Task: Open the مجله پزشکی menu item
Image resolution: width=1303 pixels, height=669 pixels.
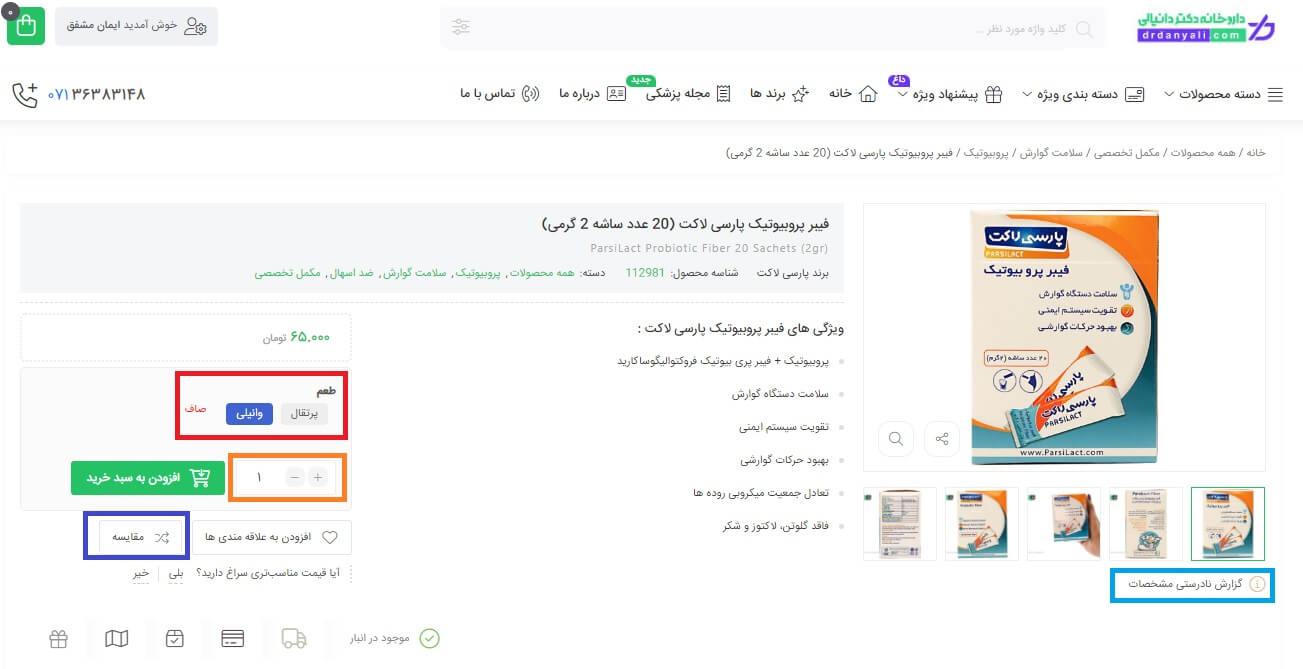Action: [x=688, y=94]
